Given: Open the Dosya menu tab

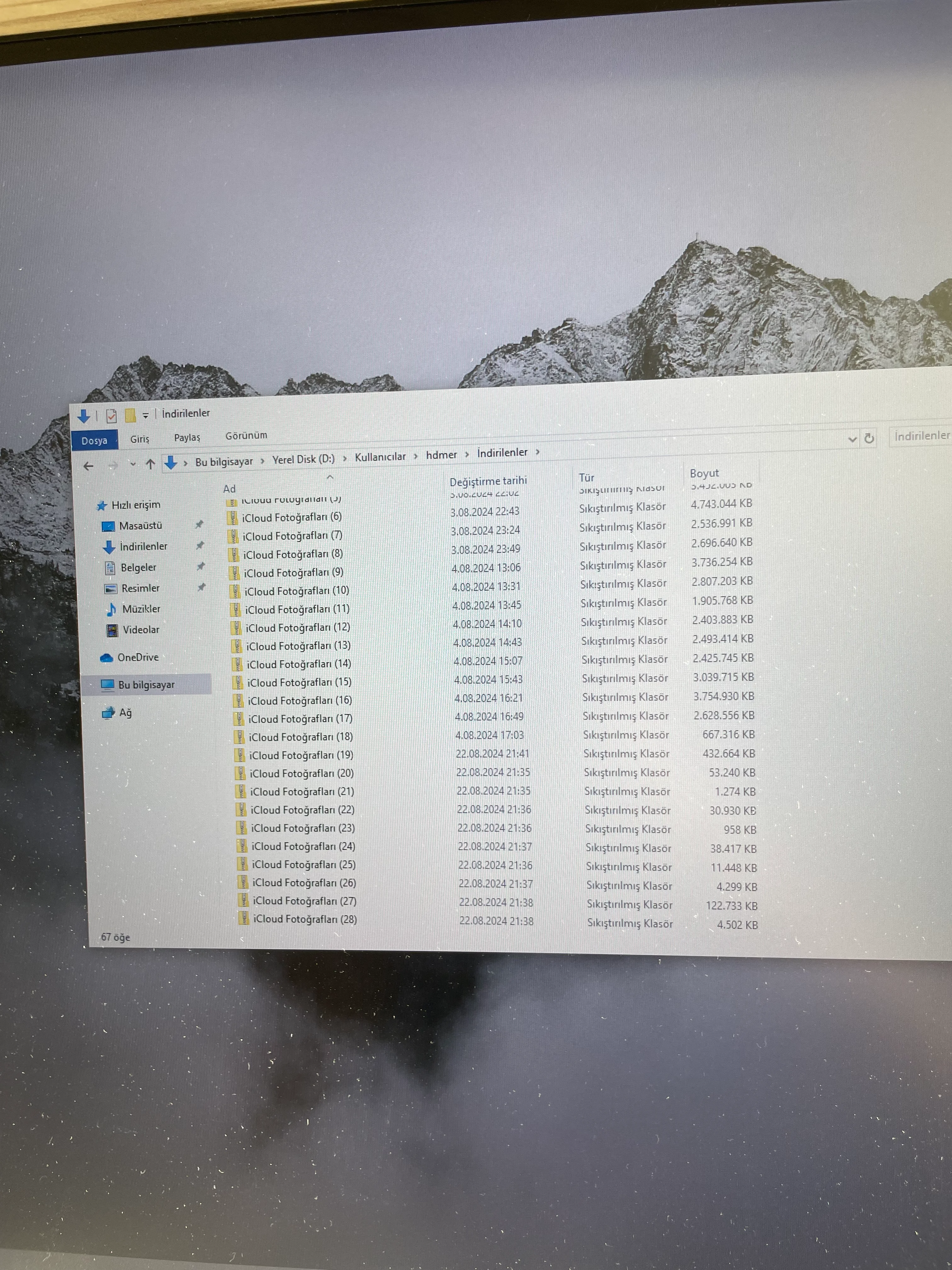Looking at the screenshot, I should 95,440.
